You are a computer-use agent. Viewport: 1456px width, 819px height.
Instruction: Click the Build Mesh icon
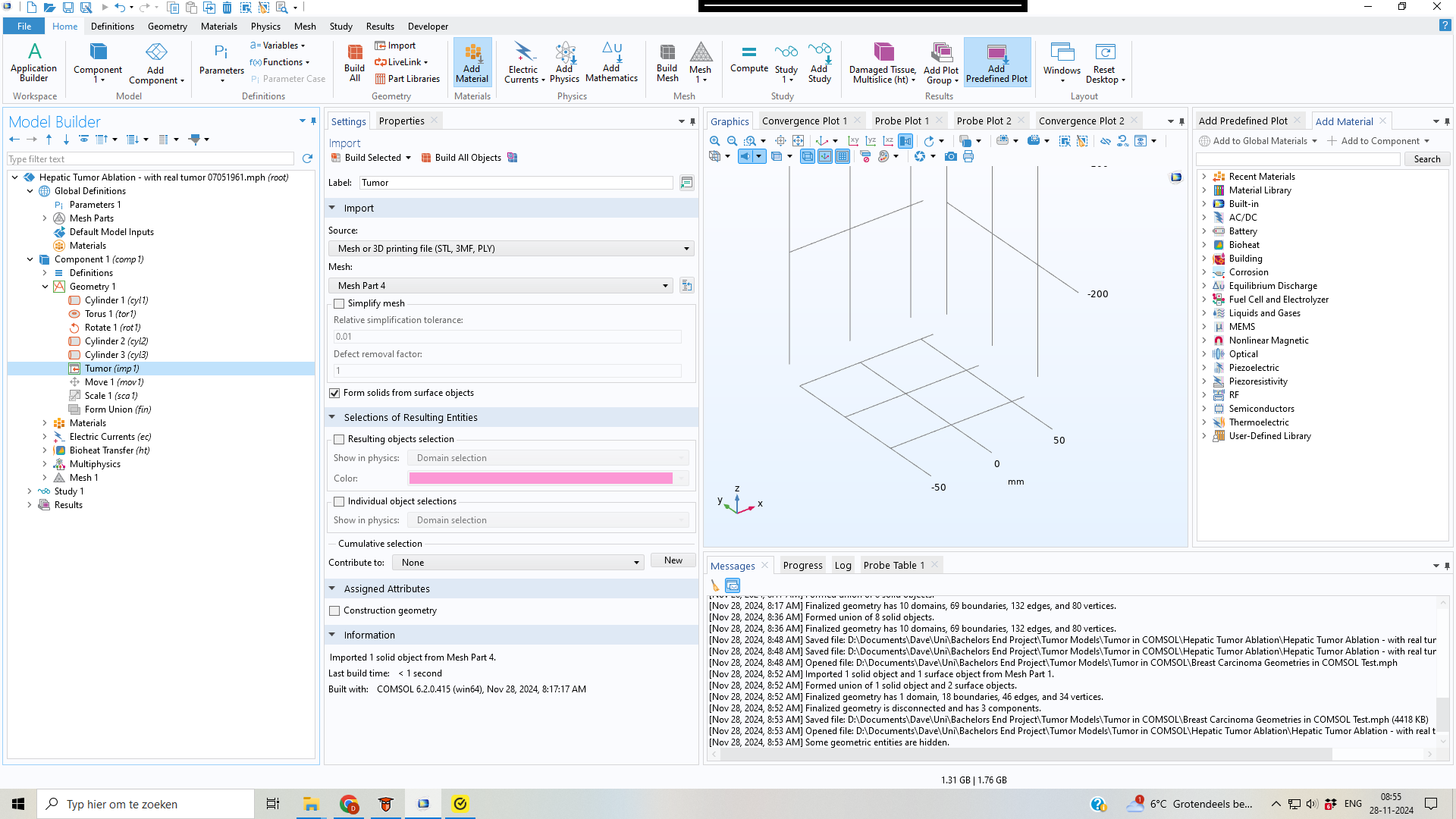[x=667, y=61]
